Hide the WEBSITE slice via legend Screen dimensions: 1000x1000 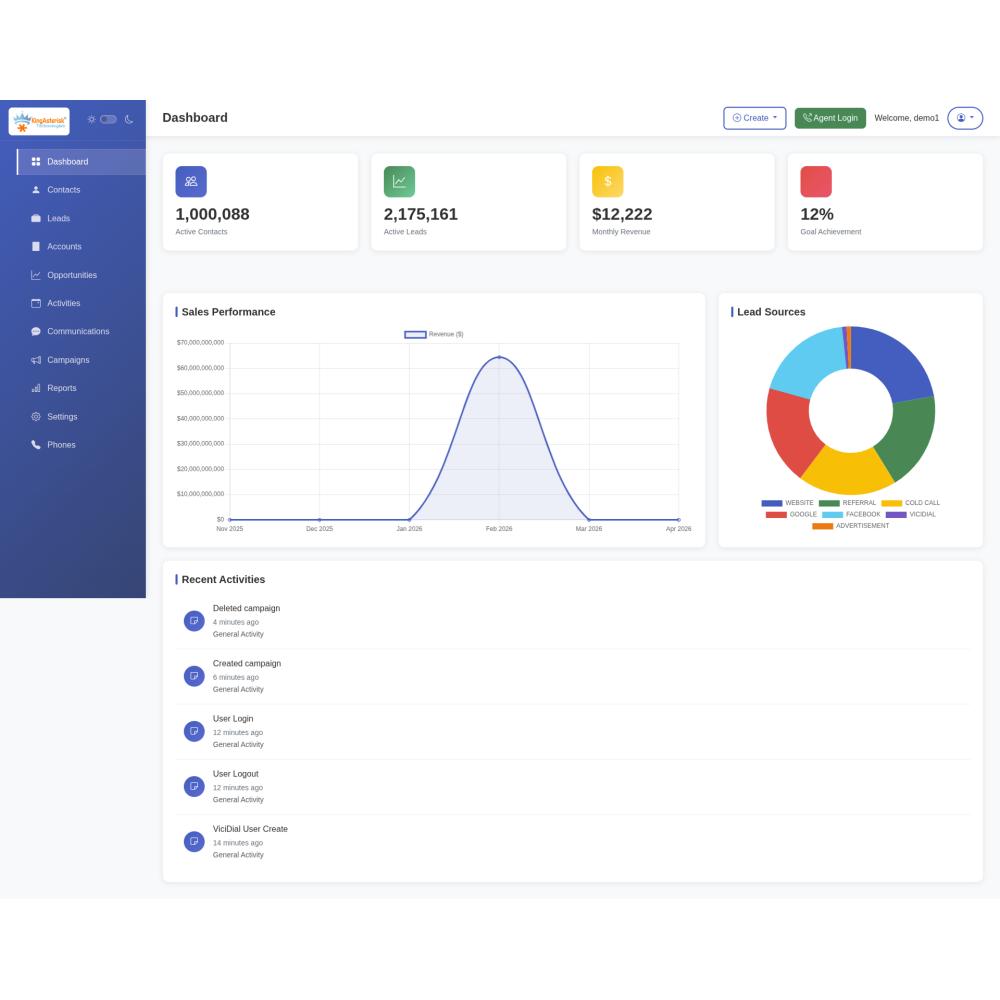[x=787, y=503]
